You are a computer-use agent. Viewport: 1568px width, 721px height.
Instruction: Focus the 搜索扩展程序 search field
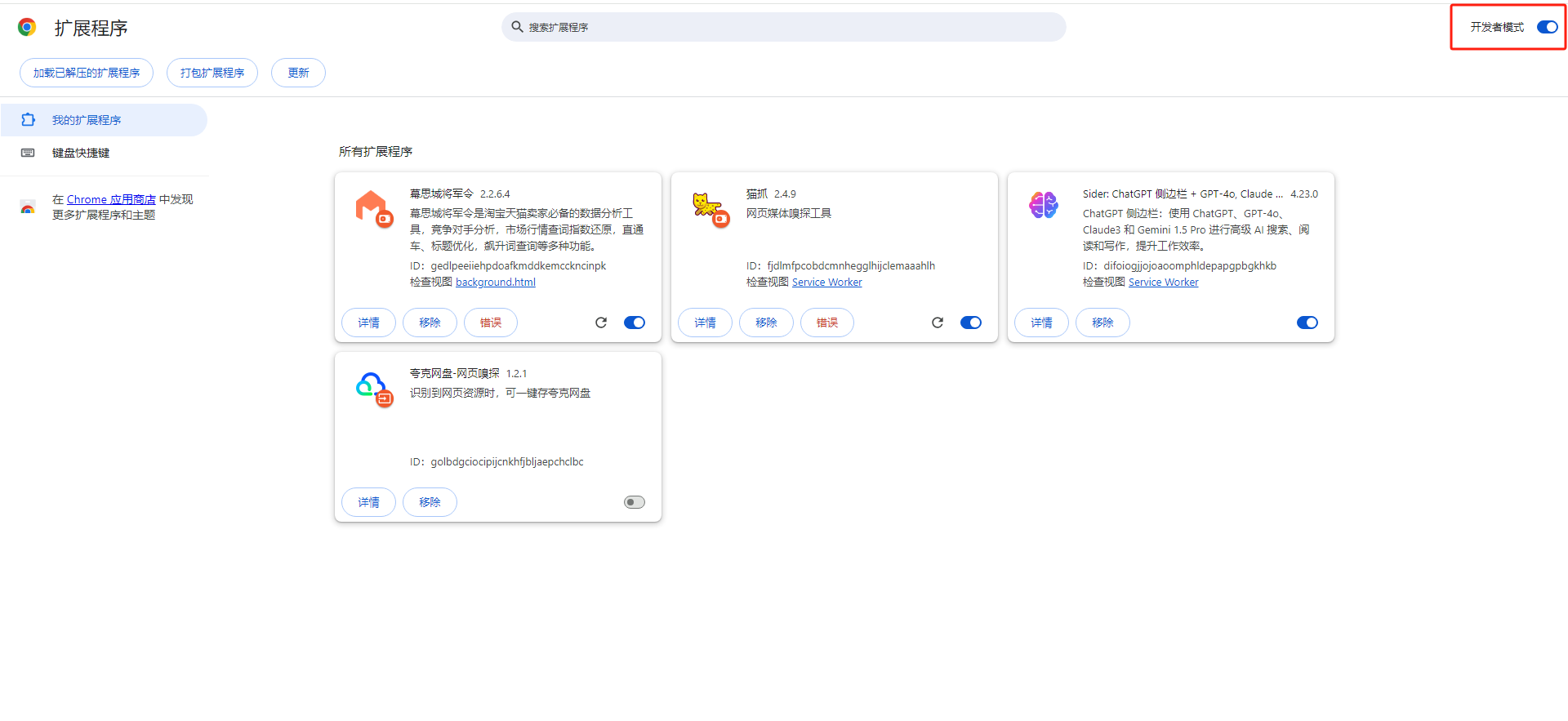pyautogui.click(x=784, y=27)
